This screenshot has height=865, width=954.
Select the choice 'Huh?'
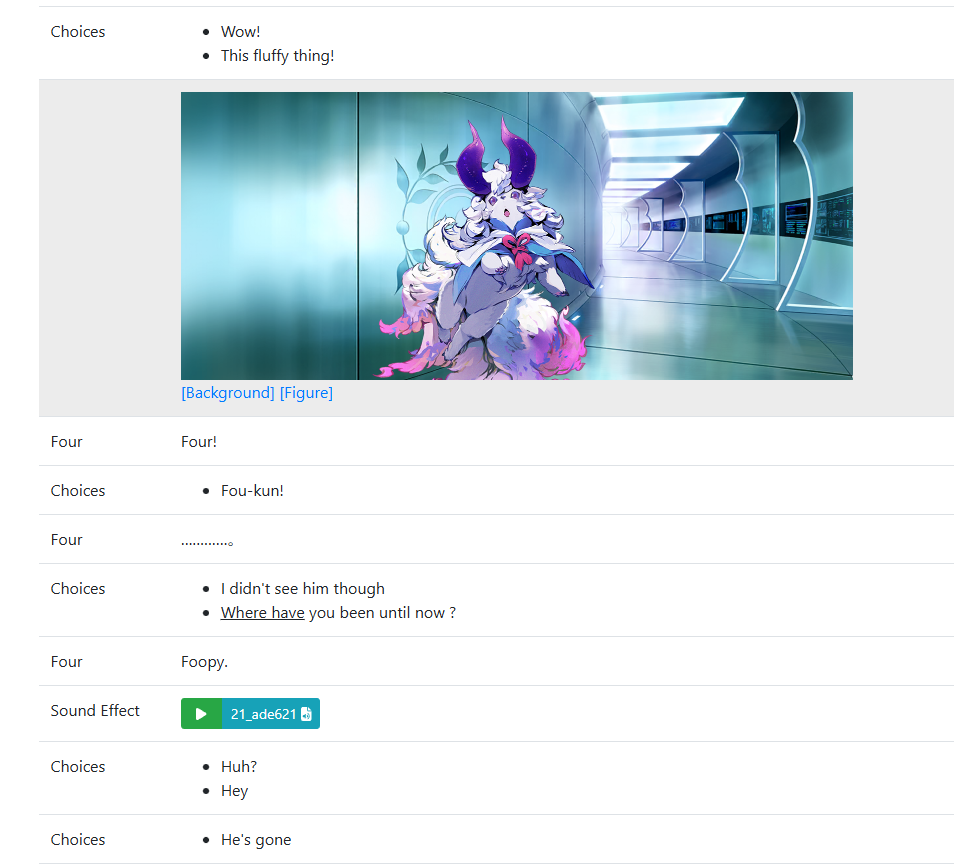[238, 766]
